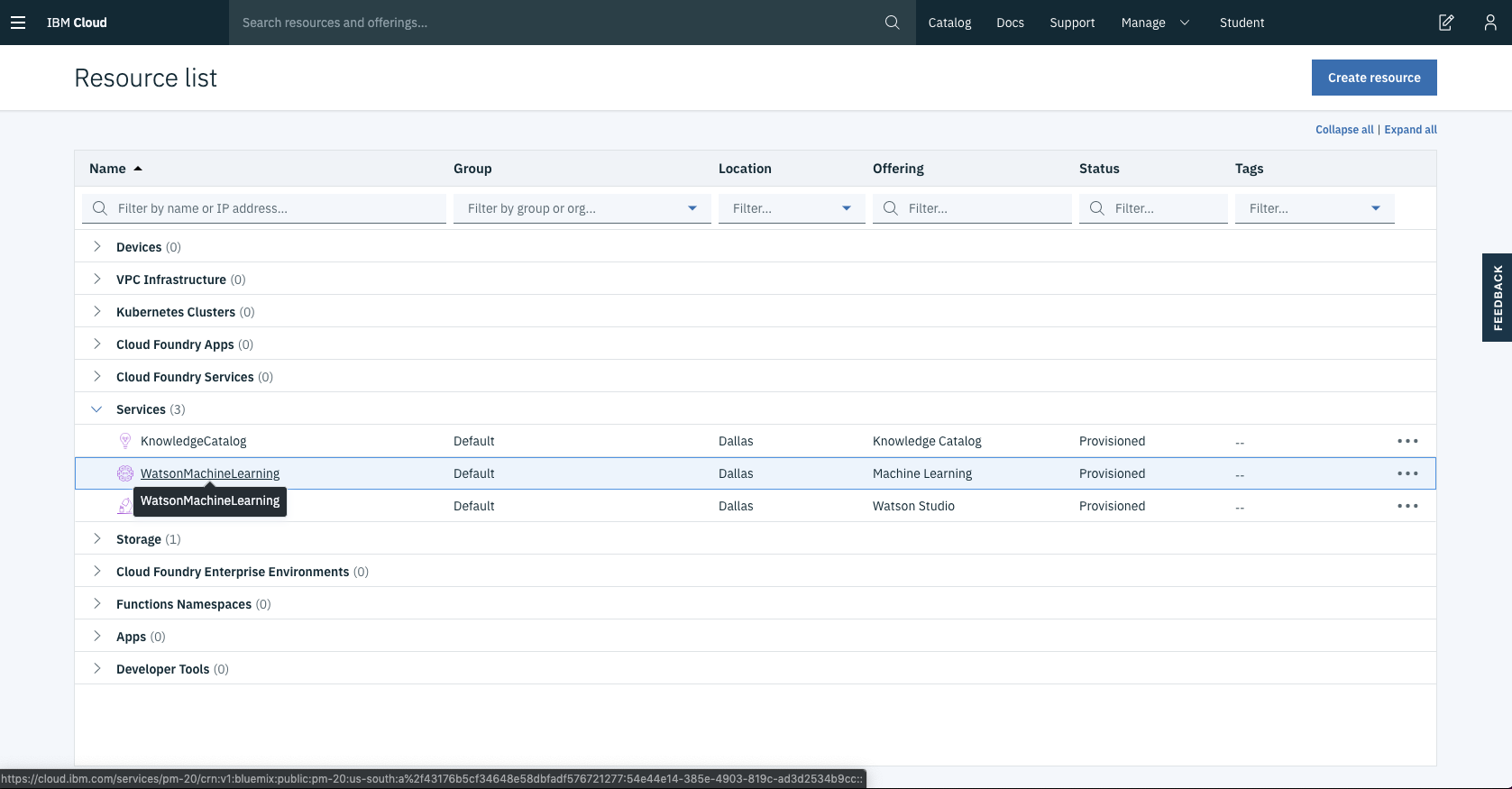Image resolution: width=1512 pixels, height=789 pixels.
Task: Expand the Cloud Foundry Apps section
Action: click(x=96, y=344)
